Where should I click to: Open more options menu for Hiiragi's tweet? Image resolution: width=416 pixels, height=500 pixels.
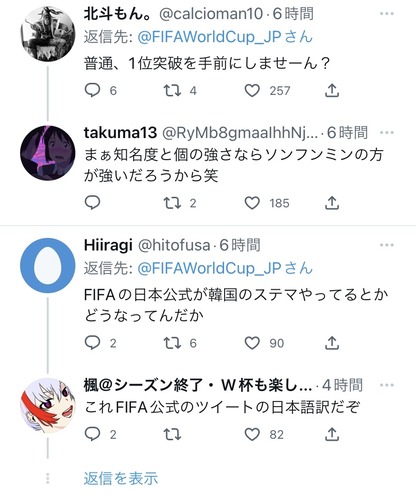pos(387,245)
